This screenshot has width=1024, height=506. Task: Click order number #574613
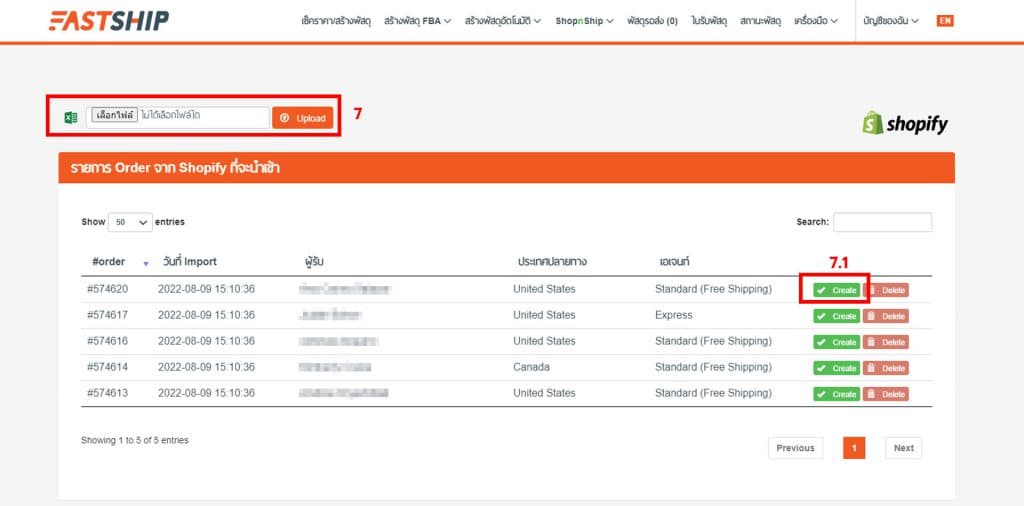pos(108,393)
